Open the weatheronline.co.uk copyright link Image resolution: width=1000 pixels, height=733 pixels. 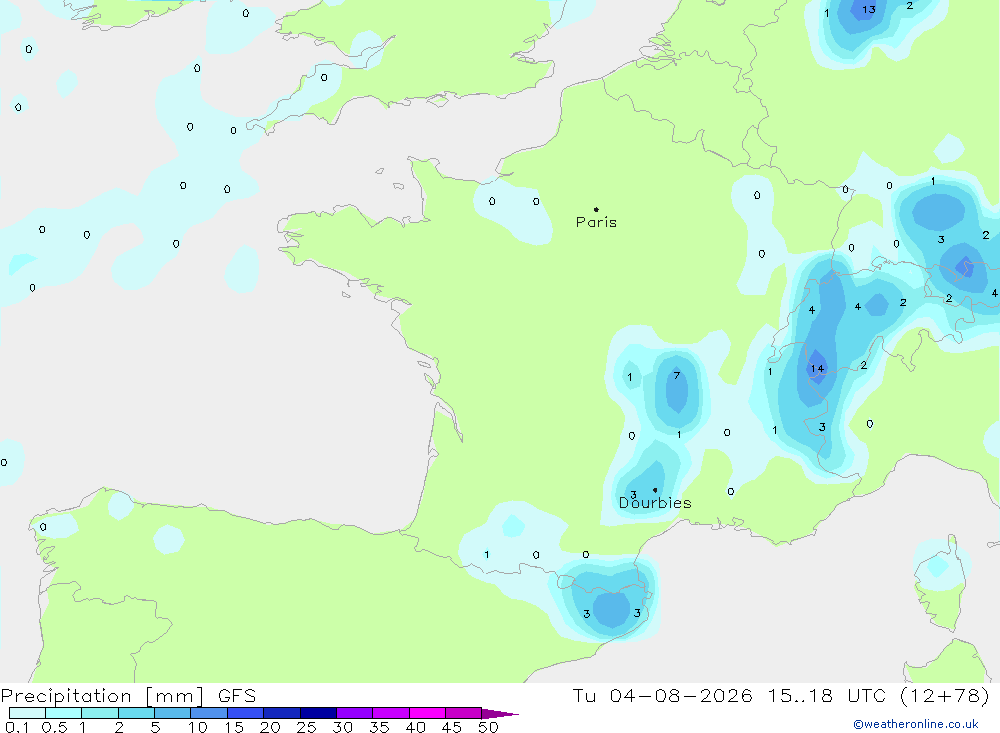click(x=915, y=724)
